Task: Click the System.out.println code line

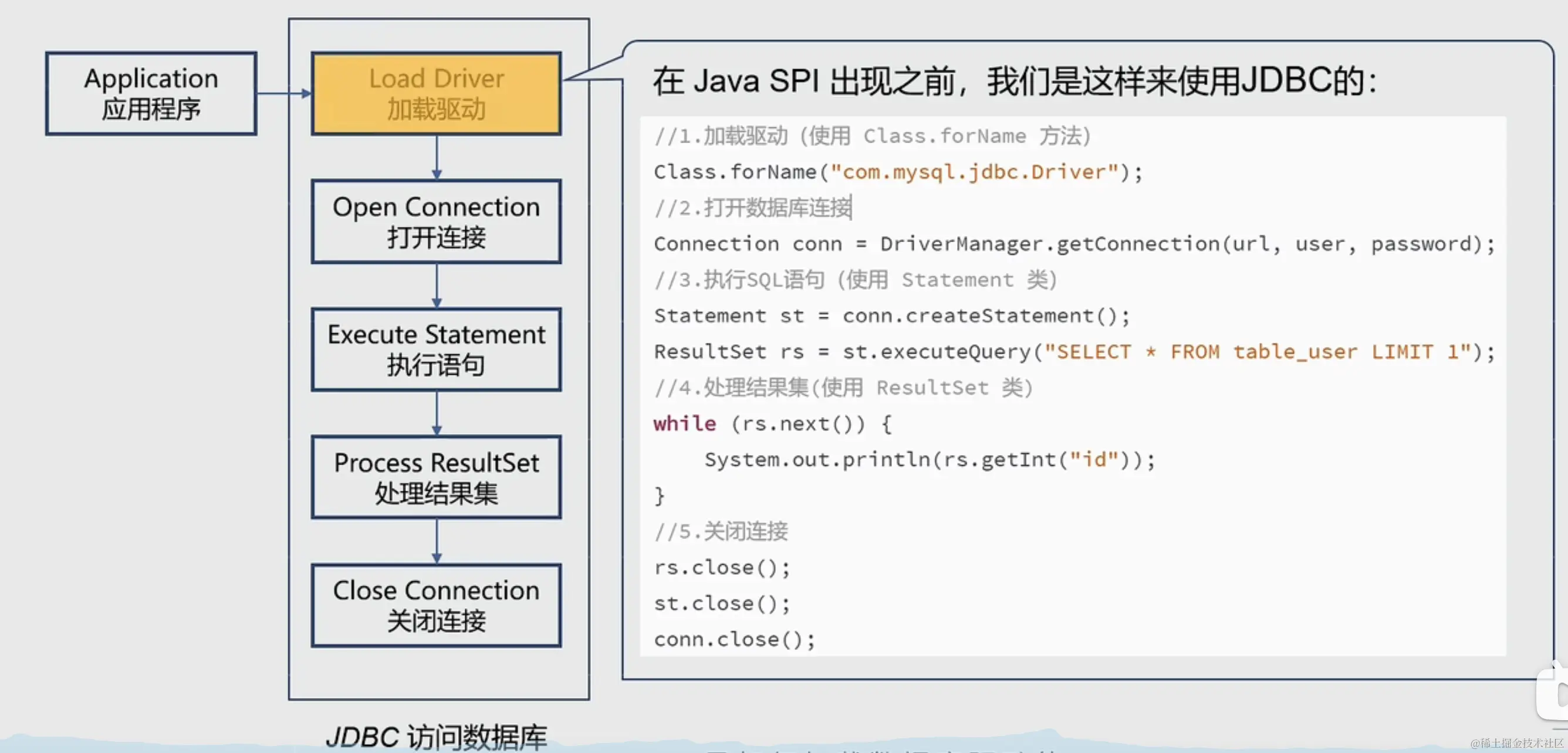Action: tap(929, 459)
